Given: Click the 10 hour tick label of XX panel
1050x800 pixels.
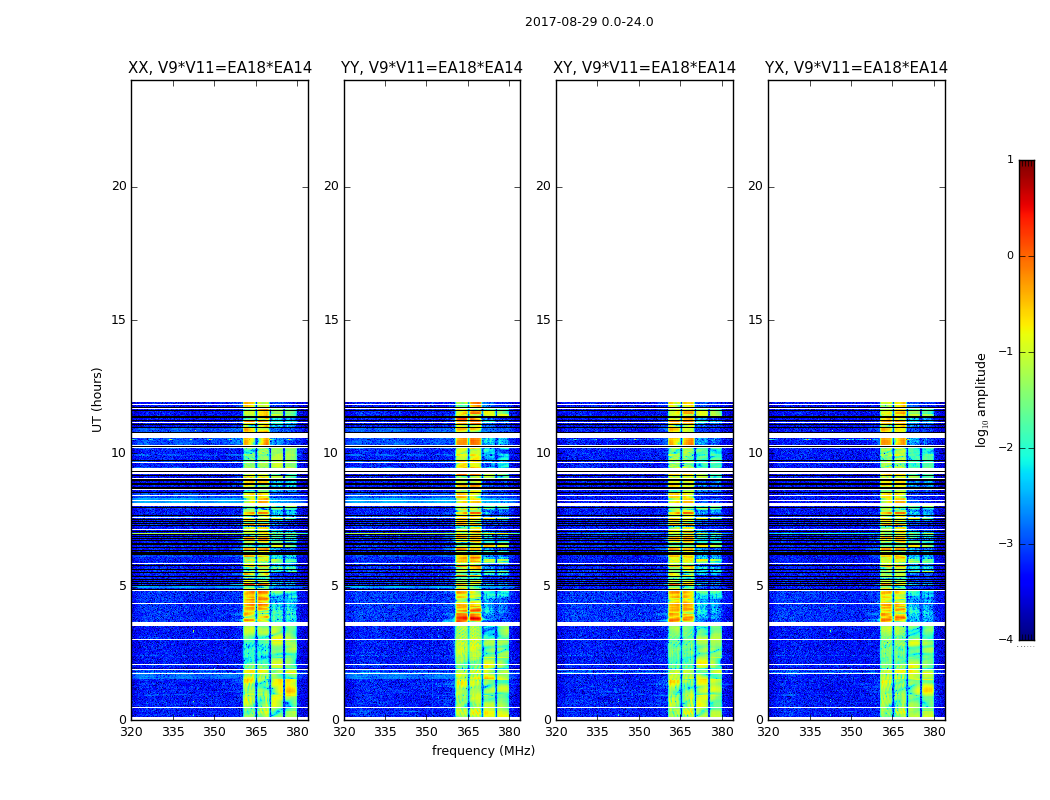Looking at the screenshot, I should (119, 453).
